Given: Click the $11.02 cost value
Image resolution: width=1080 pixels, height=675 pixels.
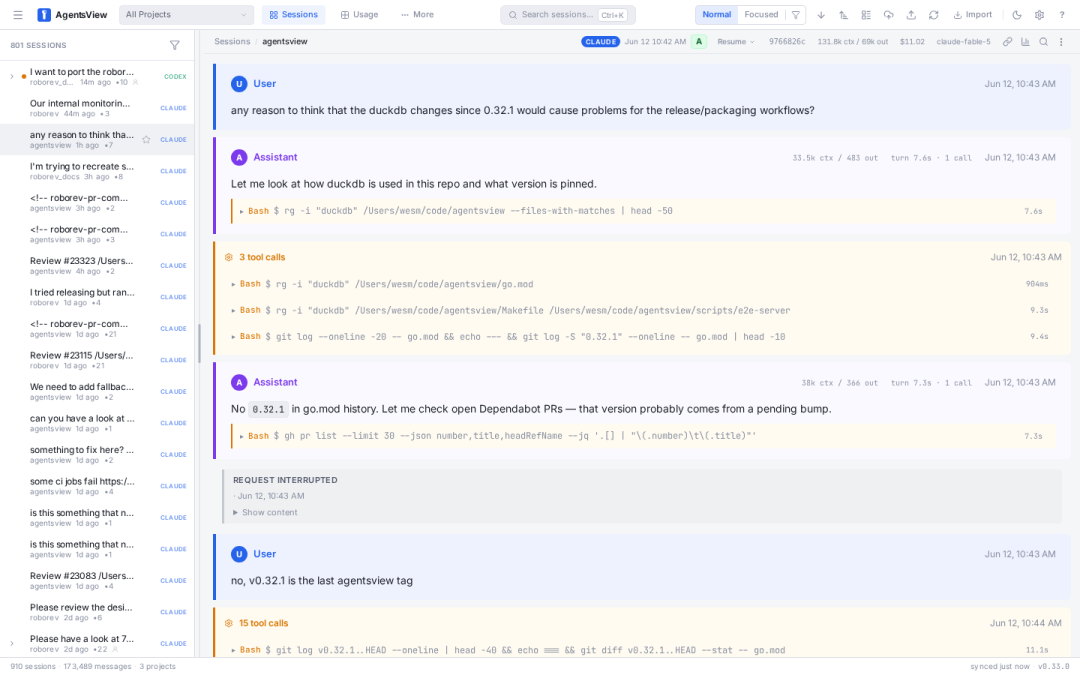Looking at the screenshot, I should pyautogui.click(x=912, y=42).
